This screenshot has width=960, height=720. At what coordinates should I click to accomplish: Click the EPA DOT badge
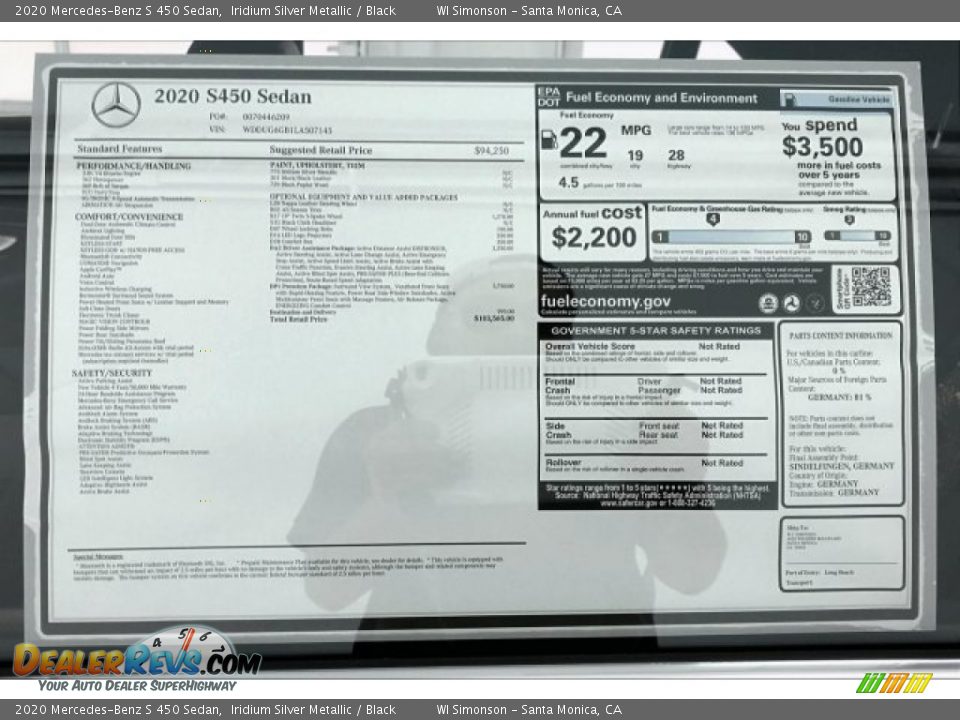[549, 97]
